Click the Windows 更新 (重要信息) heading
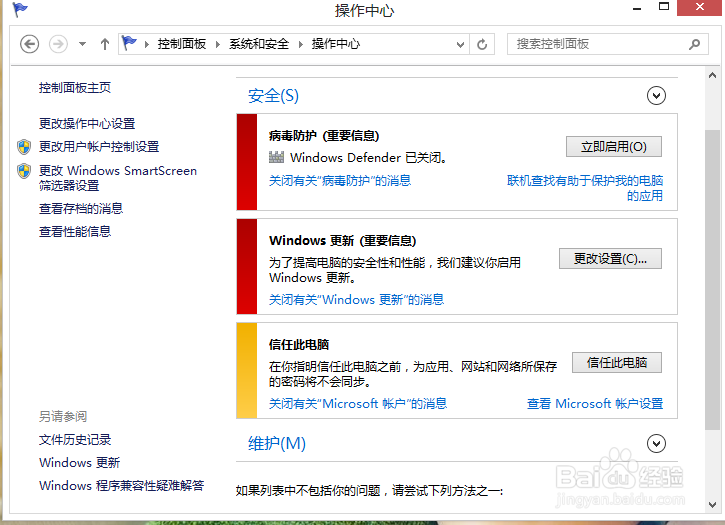 tap(343, 241)
